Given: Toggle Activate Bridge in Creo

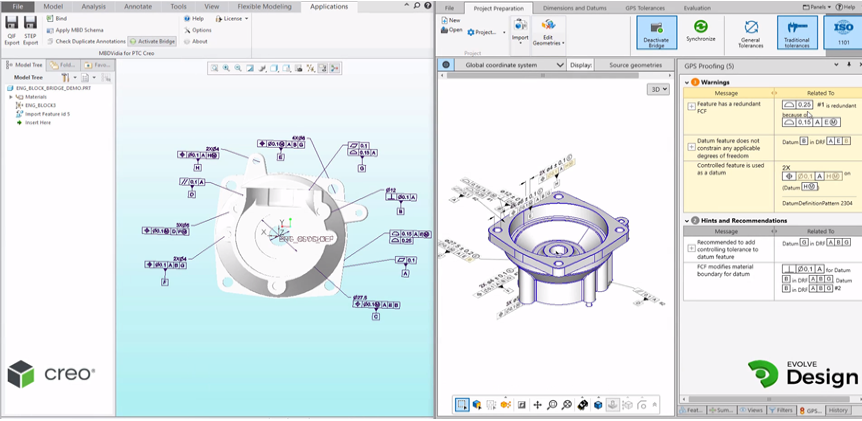Looking at the screenshot, I should coord(152,41).
